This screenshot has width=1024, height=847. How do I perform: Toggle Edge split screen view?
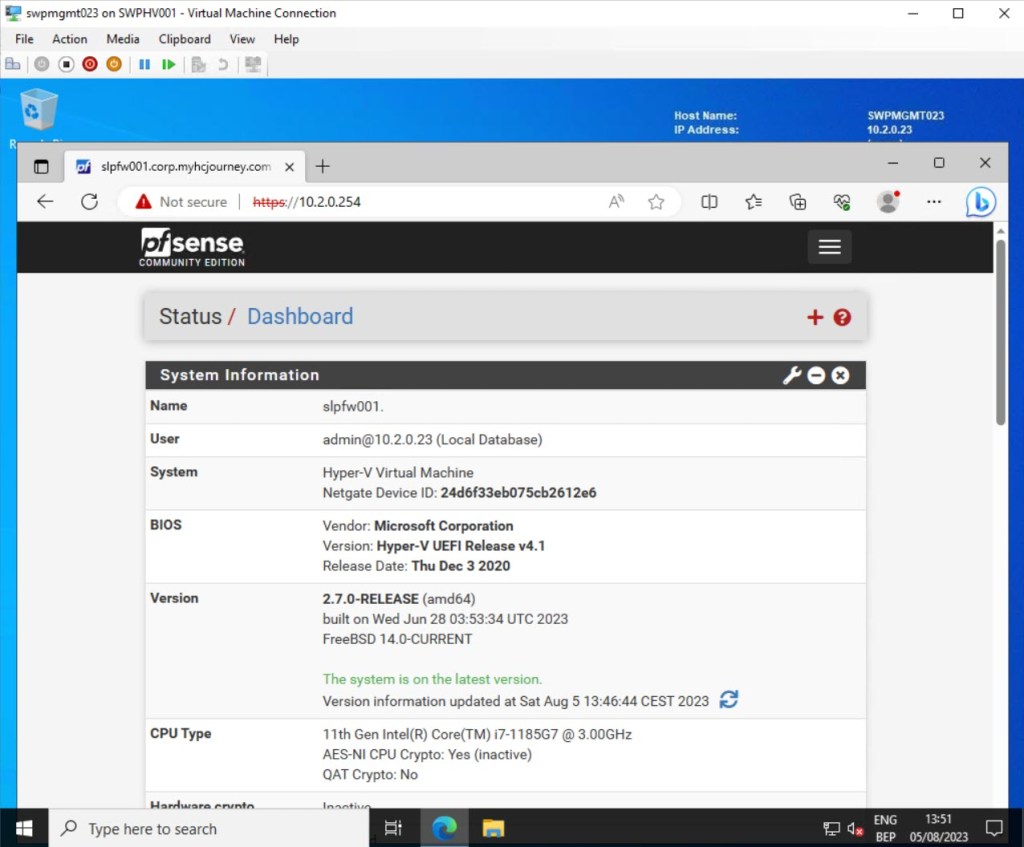pos(709,202)
